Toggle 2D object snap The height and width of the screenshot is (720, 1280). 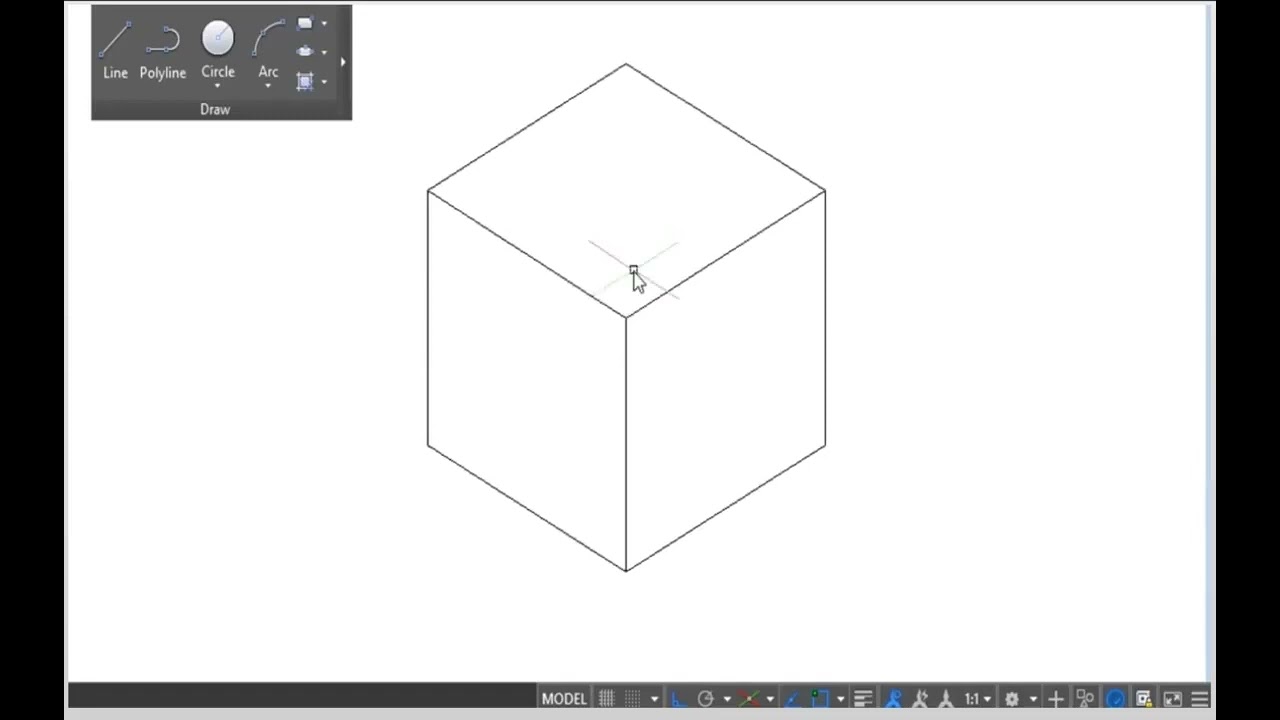(819, 699)
